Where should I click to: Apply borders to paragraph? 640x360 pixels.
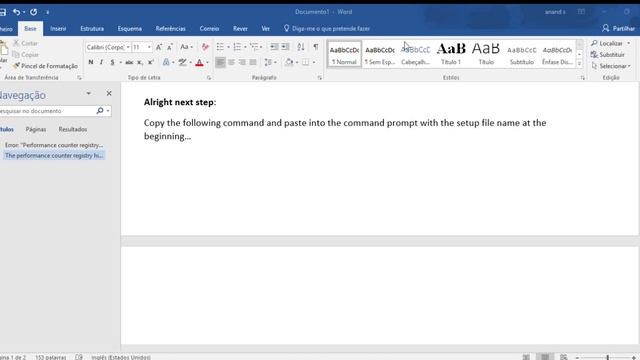(305, 62)
